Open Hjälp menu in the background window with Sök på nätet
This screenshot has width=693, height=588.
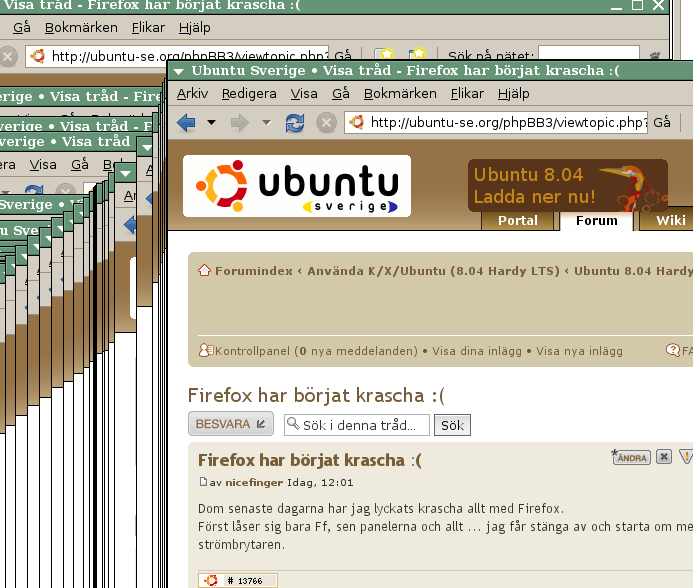tap(194, 28)
